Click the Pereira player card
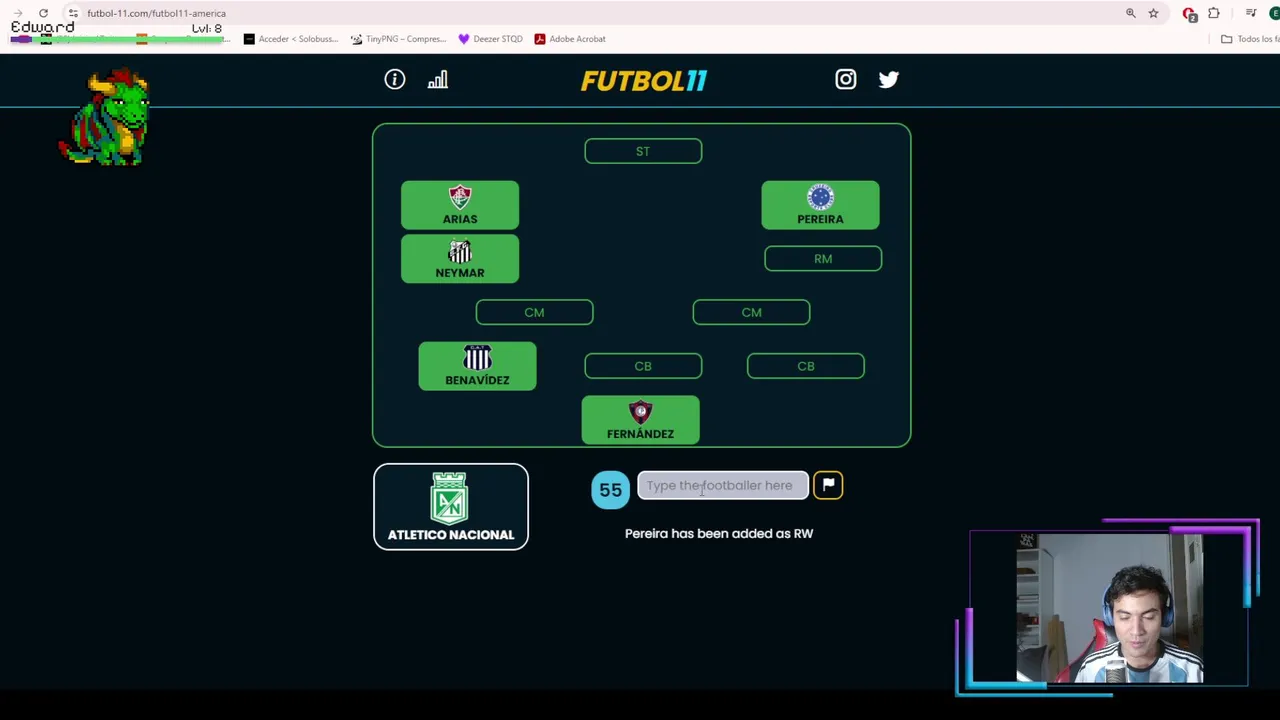Image resolution: width=1280 pixels, height=720 pixels. point(820,205)
